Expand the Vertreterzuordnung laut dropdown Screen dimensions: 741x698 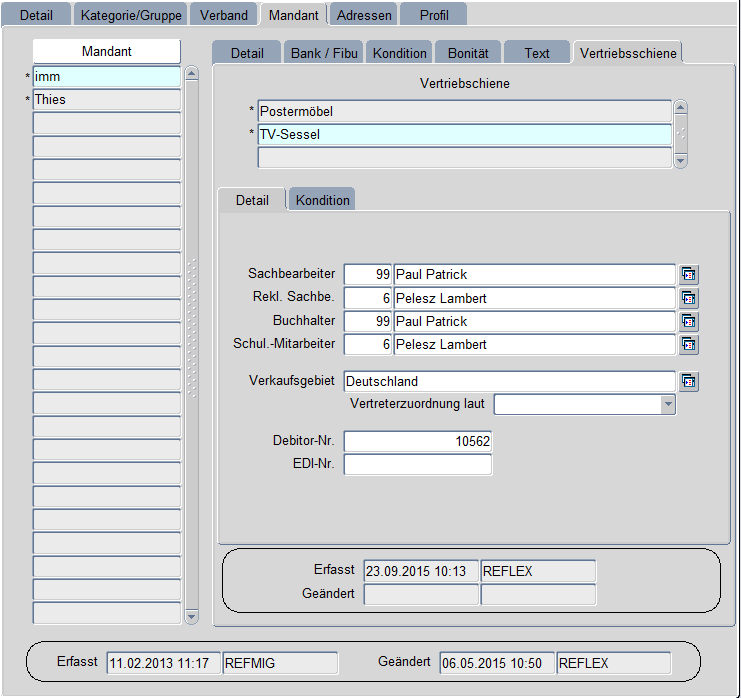click(668, 405)
